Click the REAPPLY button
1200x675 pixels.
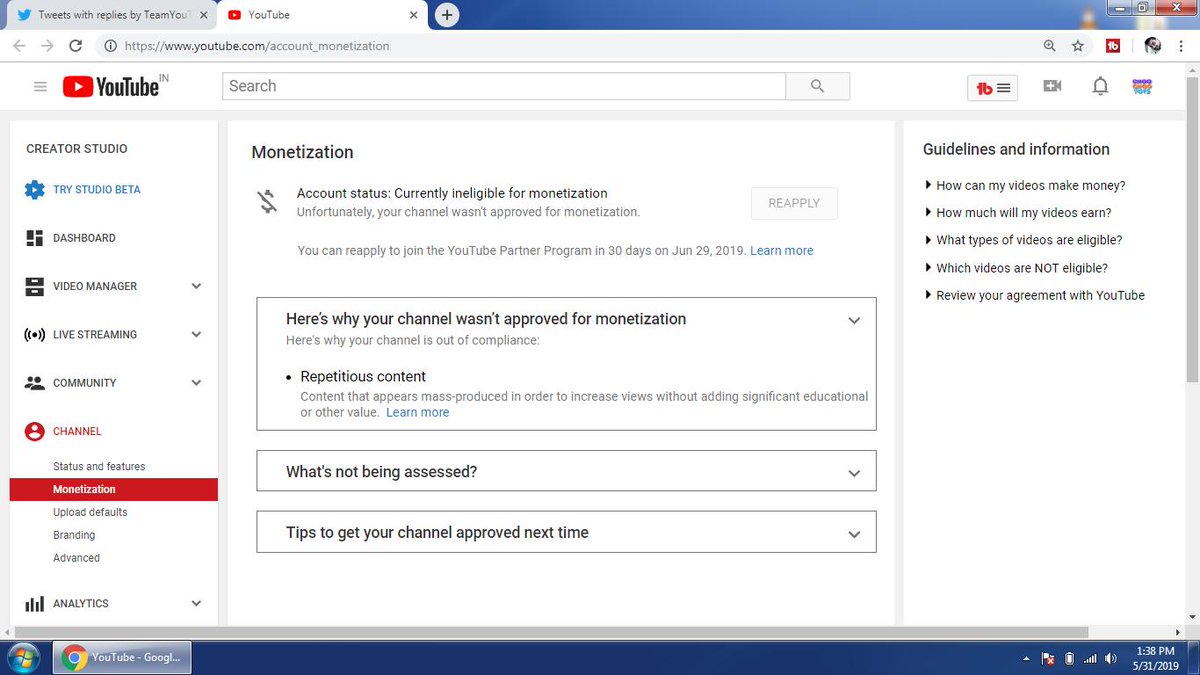click(x=794, y=203)
